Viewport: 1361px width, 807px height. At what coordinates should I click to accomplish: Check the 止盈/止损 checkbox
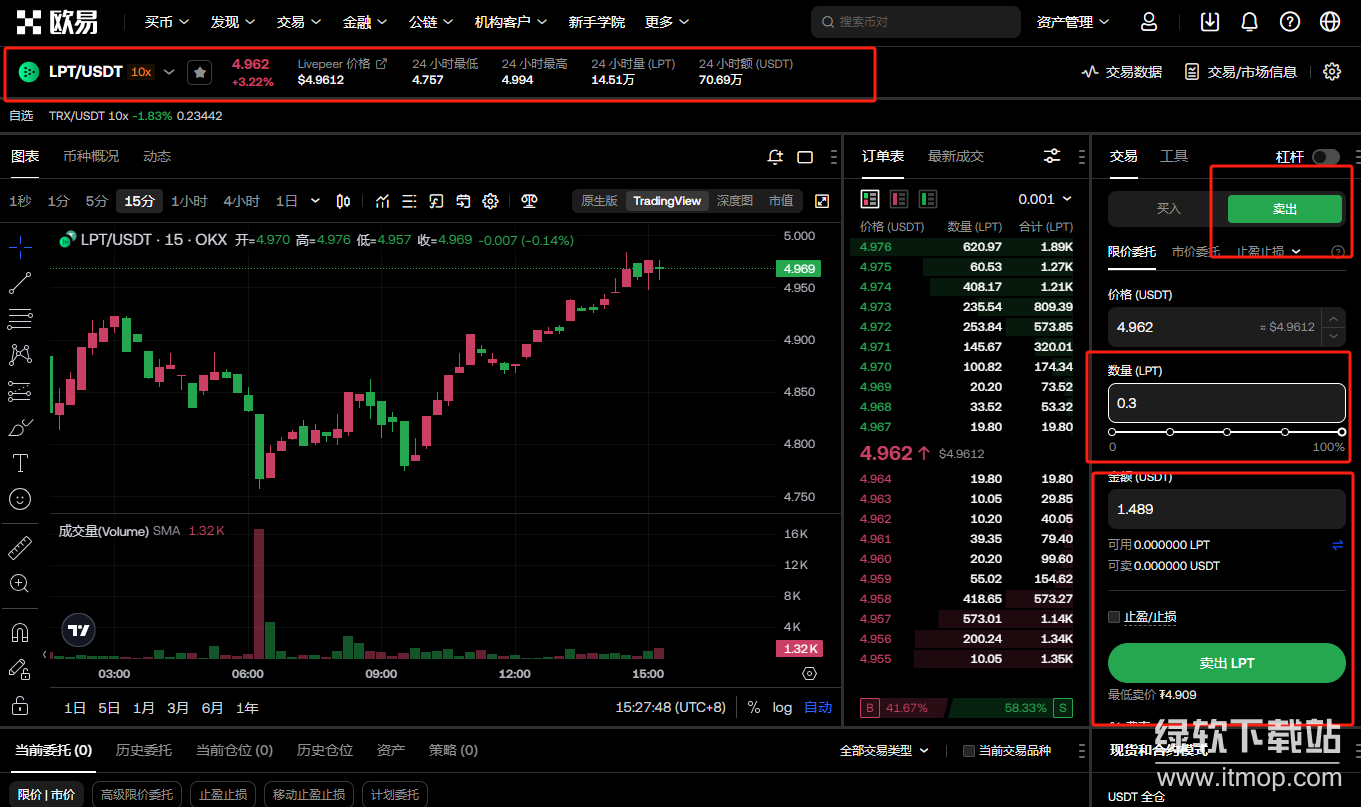click(x=1114, y=617)
